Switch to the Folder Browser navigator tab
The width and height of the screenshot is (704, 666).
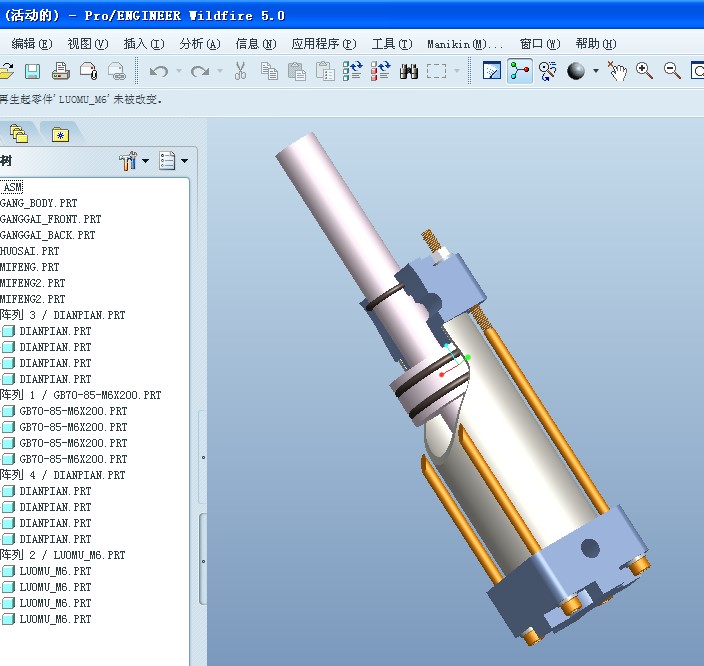coord(19,134)
